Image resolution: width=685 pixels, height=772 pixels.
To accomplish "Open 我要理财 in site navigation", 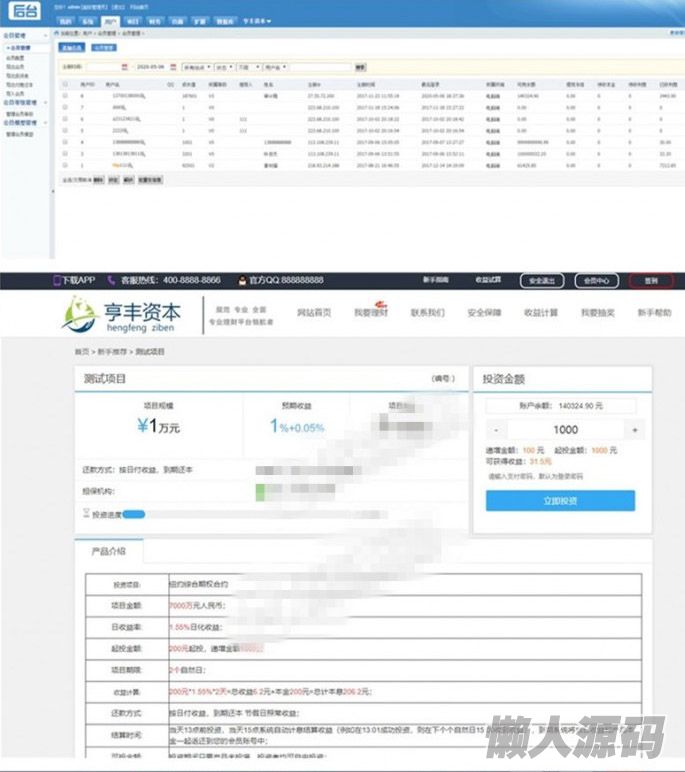I will click(x=371, y=312).
